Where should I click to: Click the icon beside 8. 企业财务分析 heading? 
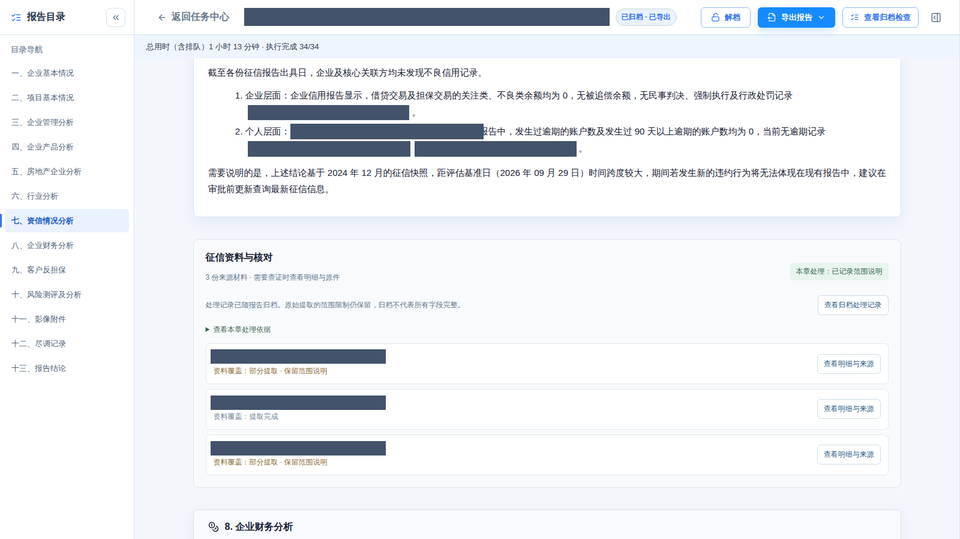213,527
